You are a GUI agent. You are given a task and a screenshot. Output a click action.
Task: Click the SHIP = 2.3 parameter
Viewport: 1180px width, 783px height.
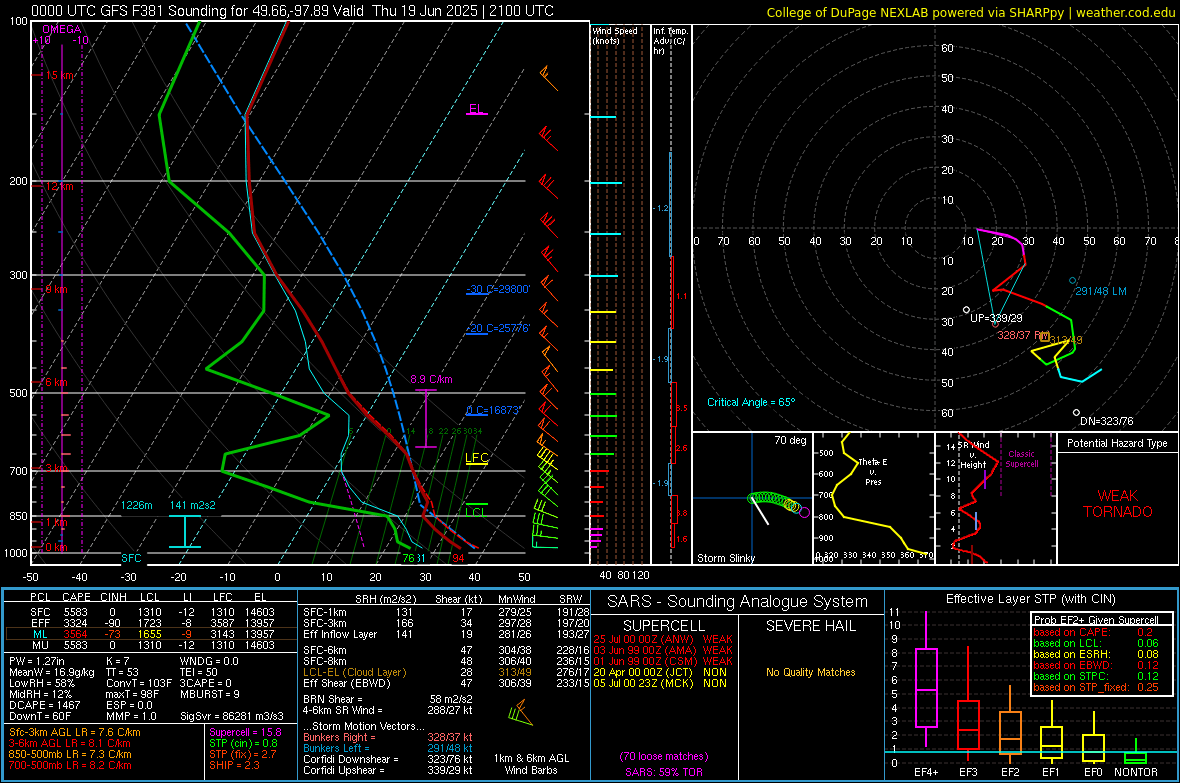234,765
